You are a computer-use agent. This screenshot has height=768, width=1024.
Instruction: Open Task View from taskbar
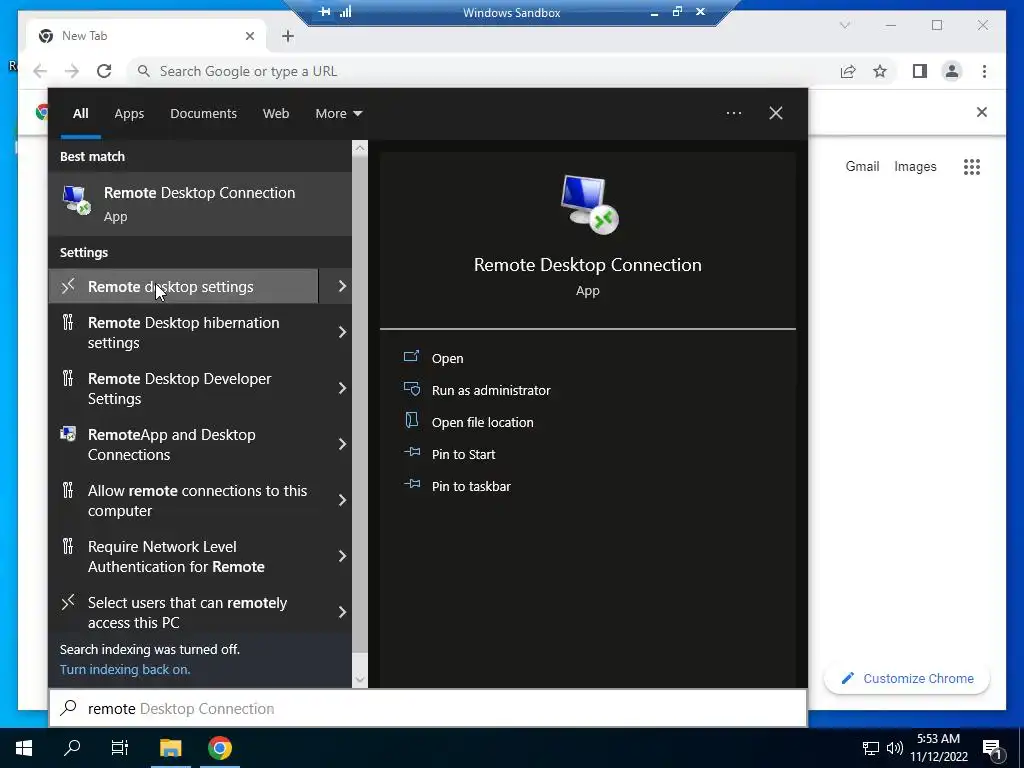click(120, 748)
